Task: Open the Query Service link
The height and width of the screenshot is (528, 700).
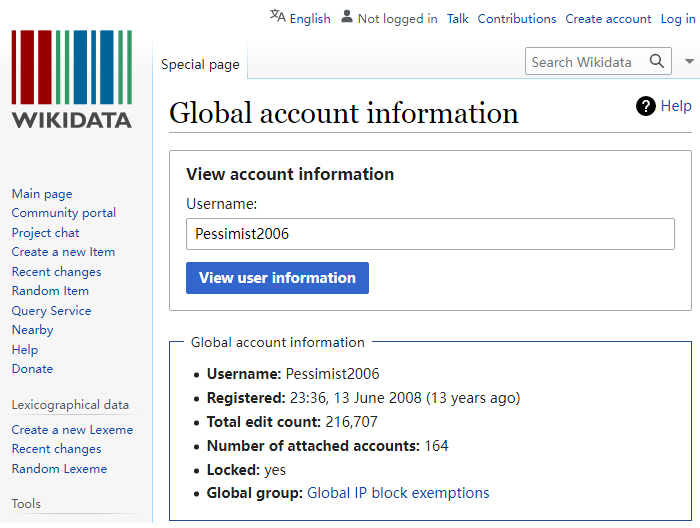Action: (51, 311)
